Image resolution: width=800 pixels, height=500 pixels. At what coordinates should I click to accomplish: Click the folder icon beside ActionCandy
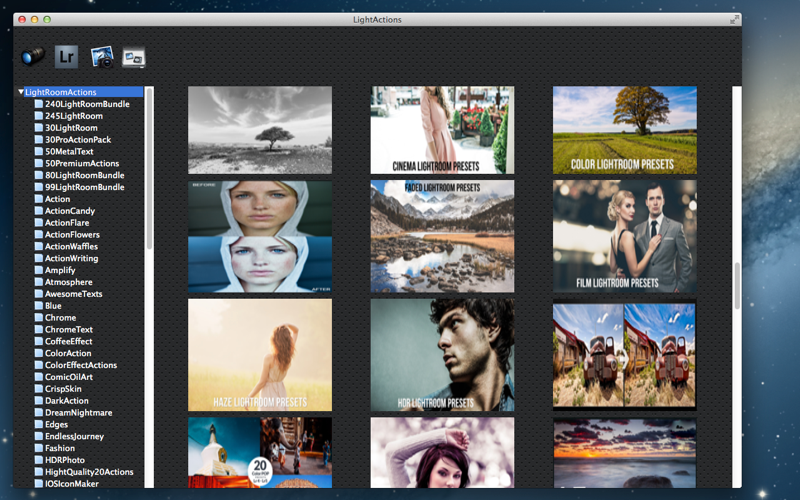click(39, 211)
